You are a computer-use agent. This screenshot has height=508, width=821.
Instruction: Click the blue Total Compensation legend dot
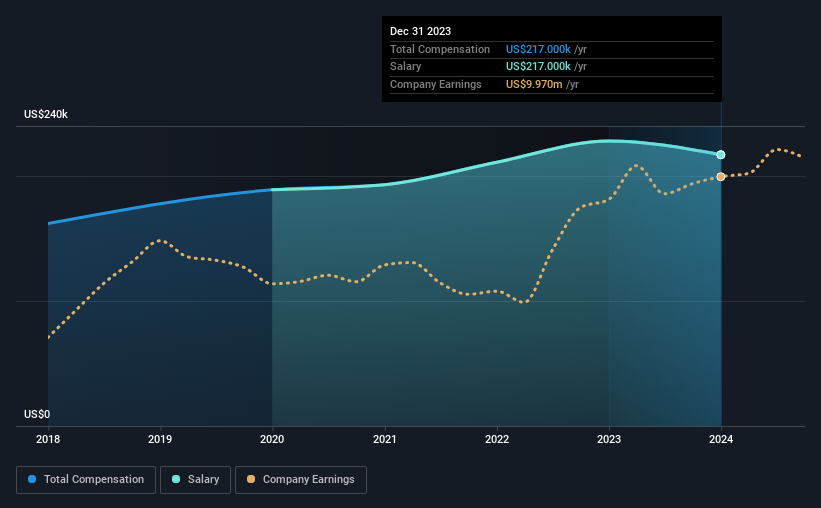tap(32, 479)
